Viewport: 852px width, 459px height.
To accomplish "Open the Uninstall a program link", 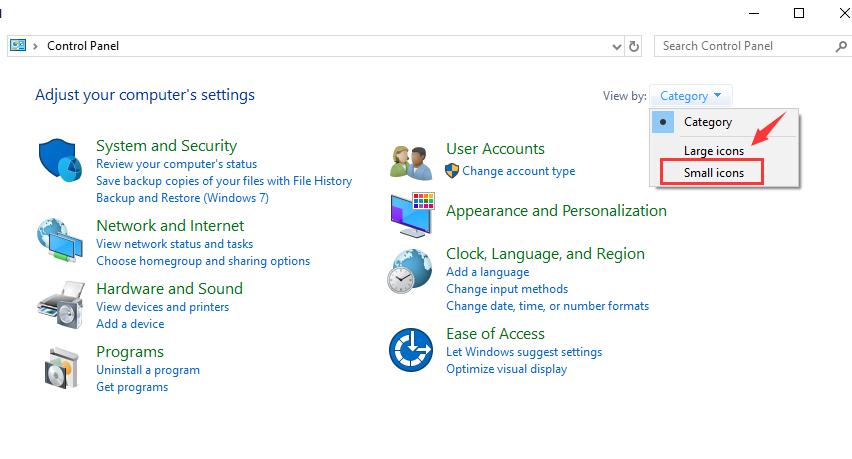I will (x=147, y=370).
